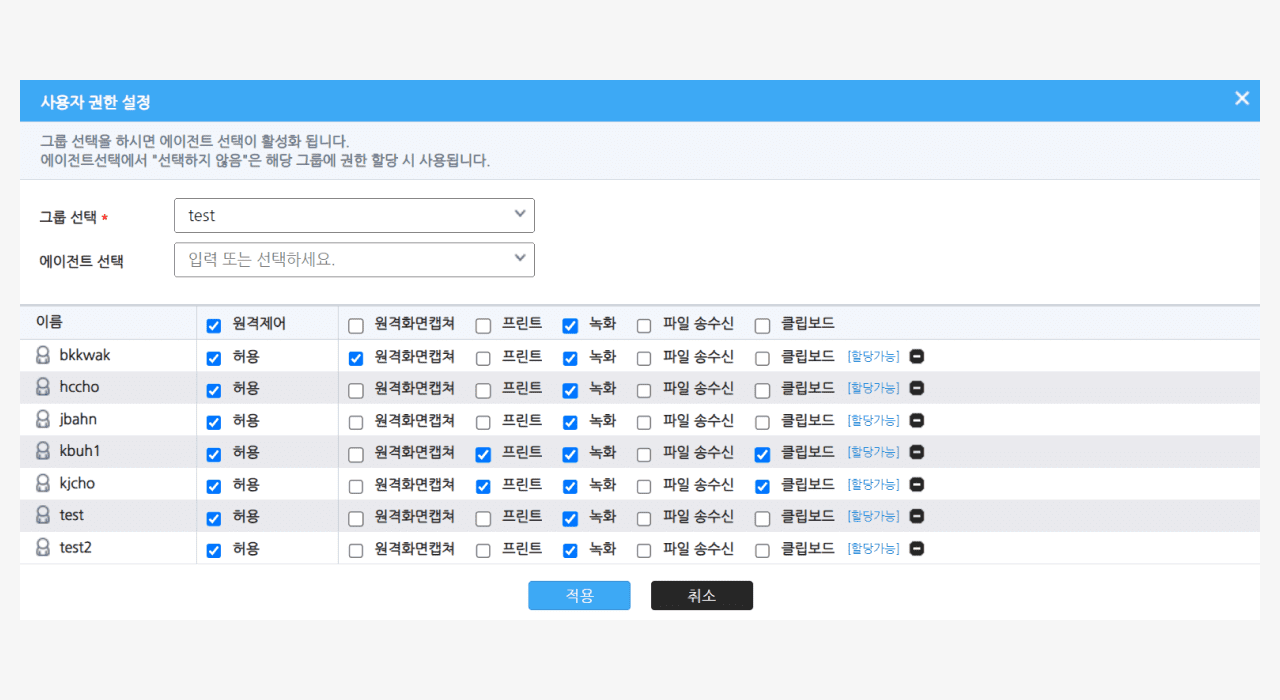Image resolution: width=1280 pixels, height=700 pixels.
Task: Click the remove icon on the test row
Action: point(916,516)
